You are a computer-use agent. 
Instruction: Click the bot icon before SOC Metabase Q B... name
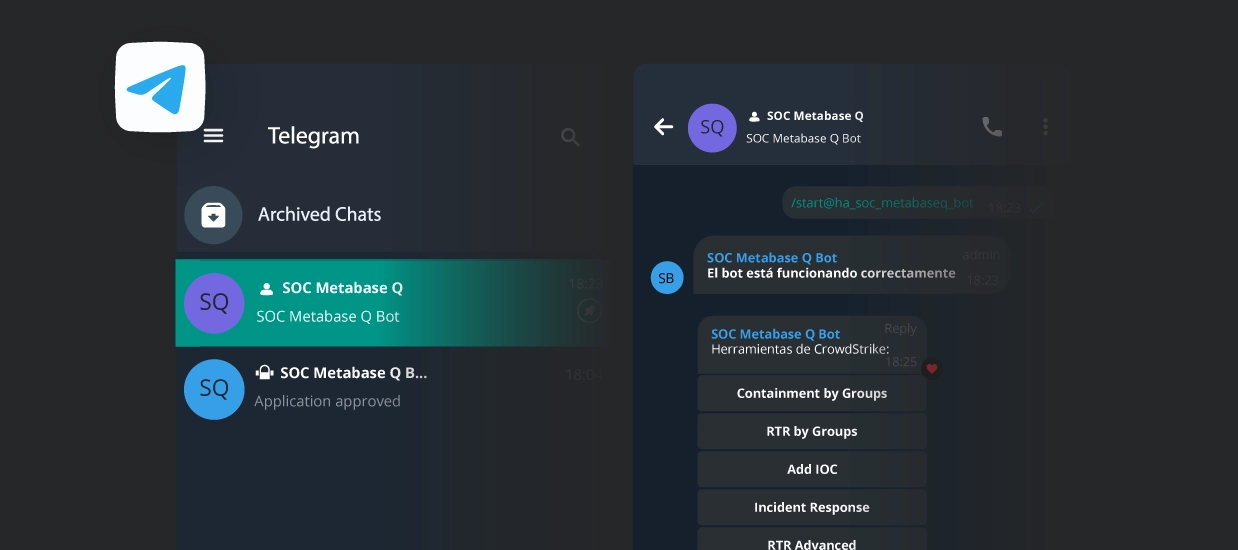(264, 373)
